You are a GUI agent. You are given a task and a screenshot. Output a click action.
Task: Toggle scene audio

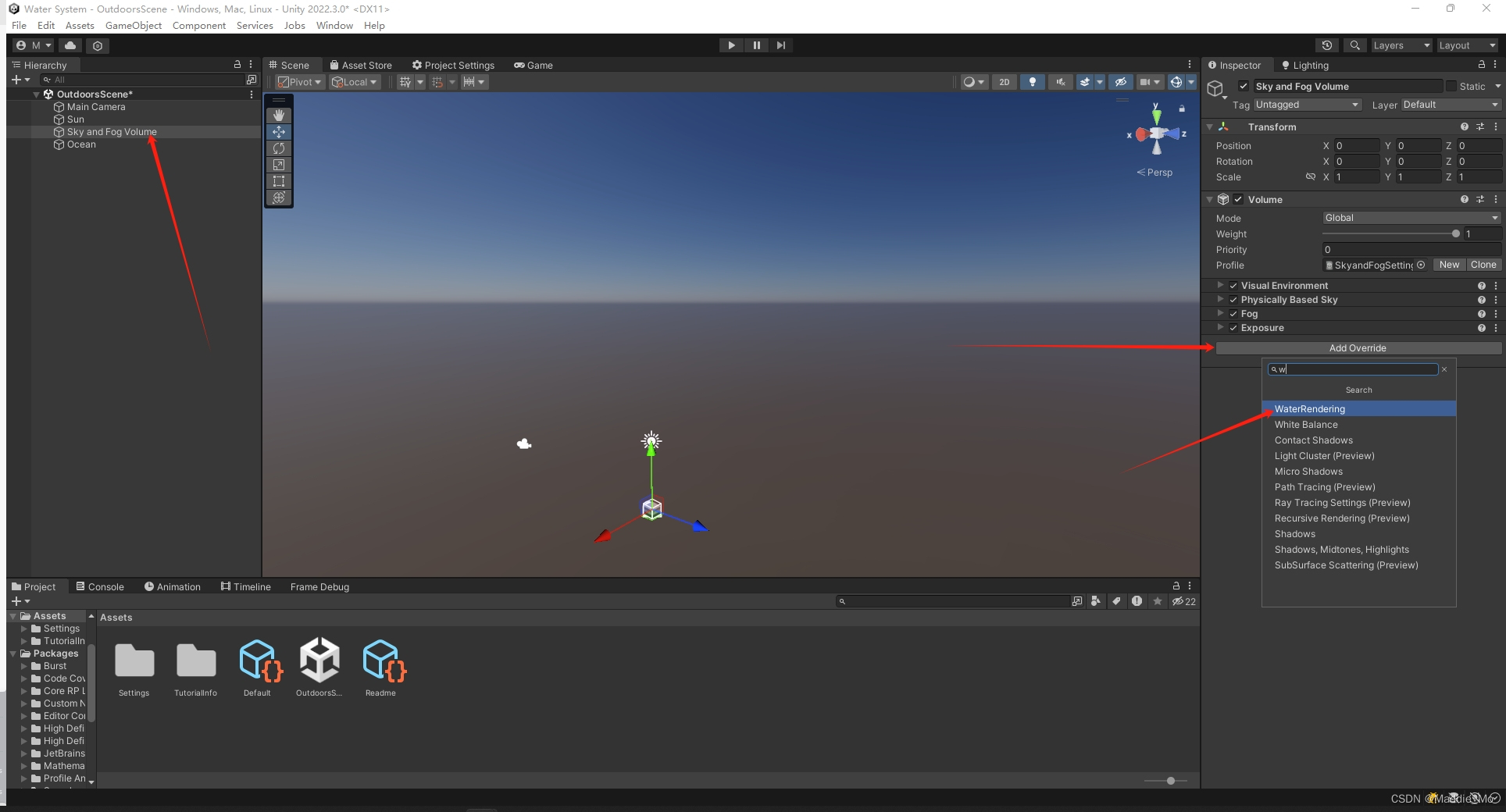(1061, 82)
